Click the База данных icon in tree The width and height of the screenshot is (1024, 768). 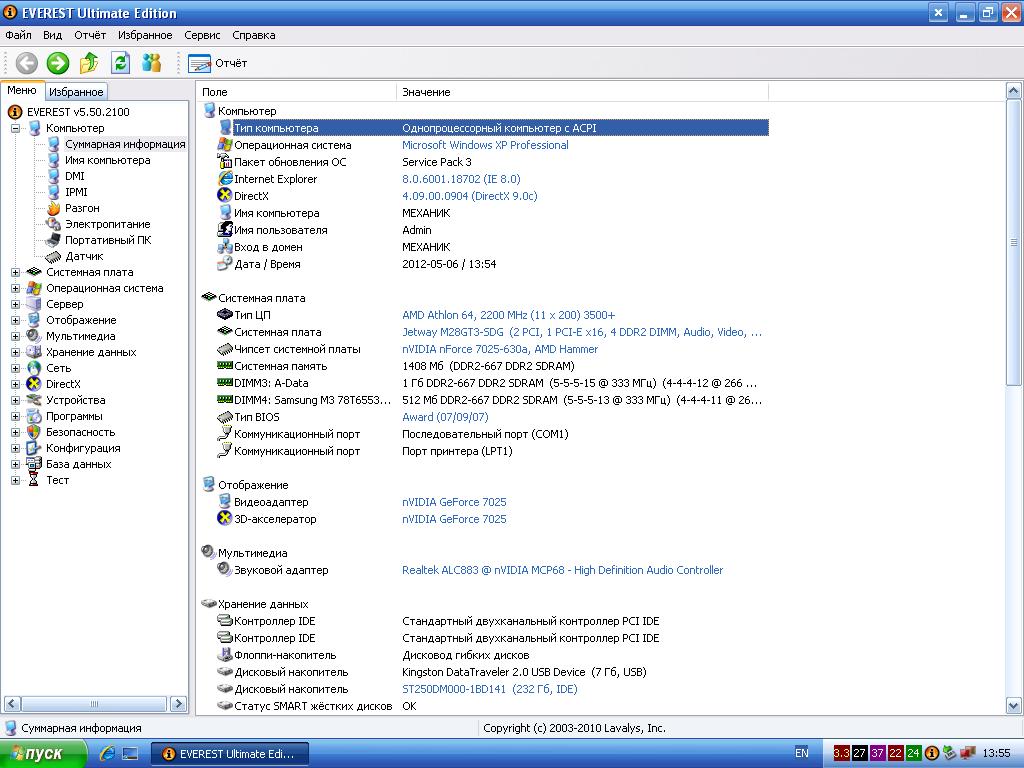pyautogui.click(x=34, y=464)
